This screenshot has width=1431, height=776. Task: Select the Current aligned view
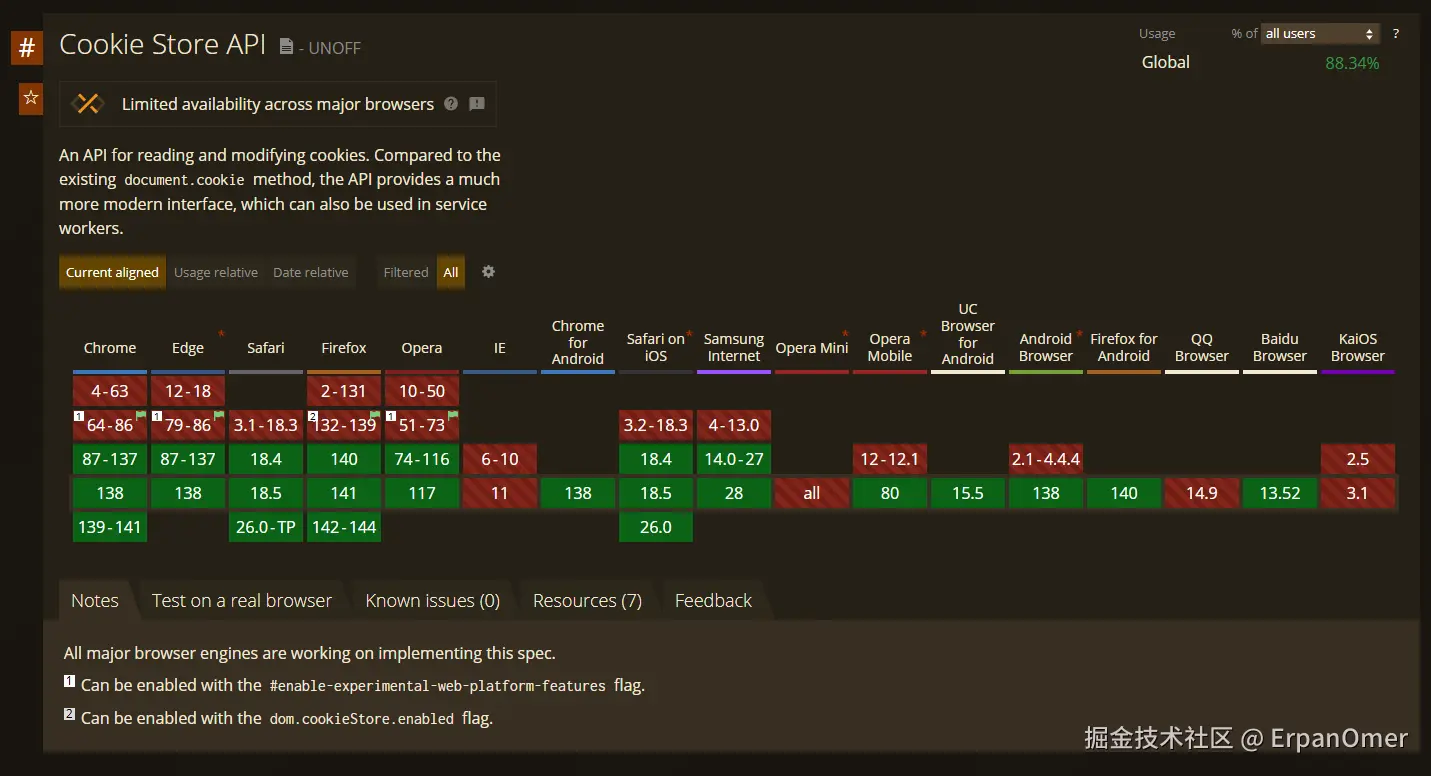pos(112,272)
